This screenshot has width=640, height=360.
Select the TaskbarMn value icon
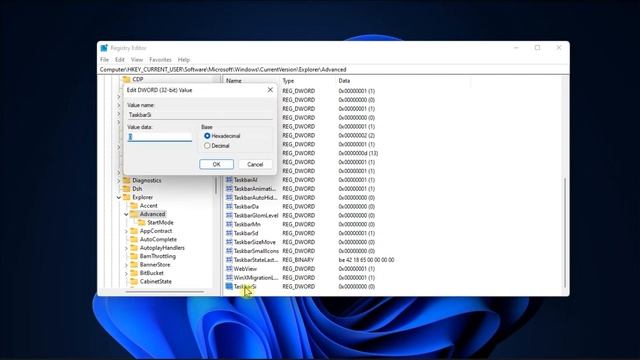(229, 224)
